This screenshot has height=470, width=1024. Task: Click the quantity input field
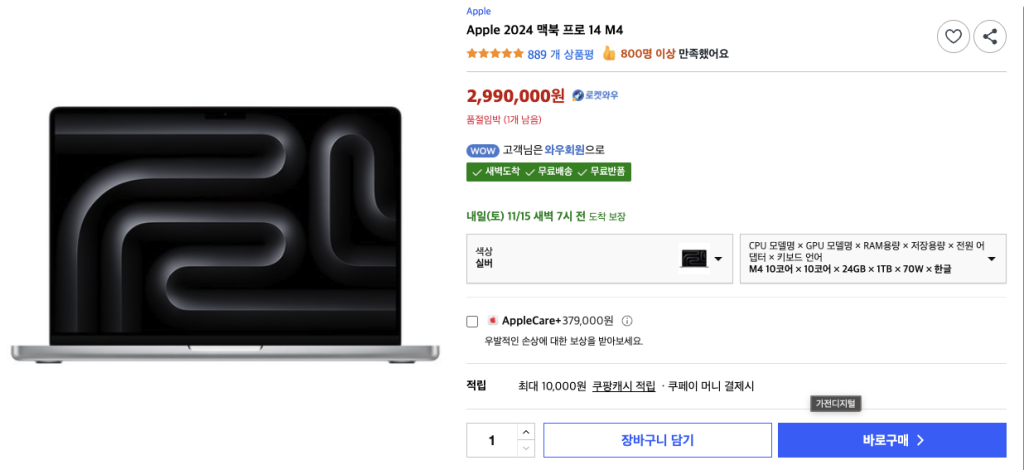492,440
